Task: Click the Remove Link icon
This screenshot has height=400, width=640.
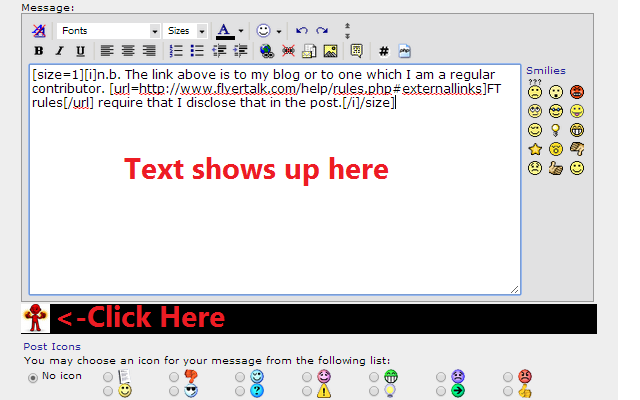Action: tap(288, 51)
